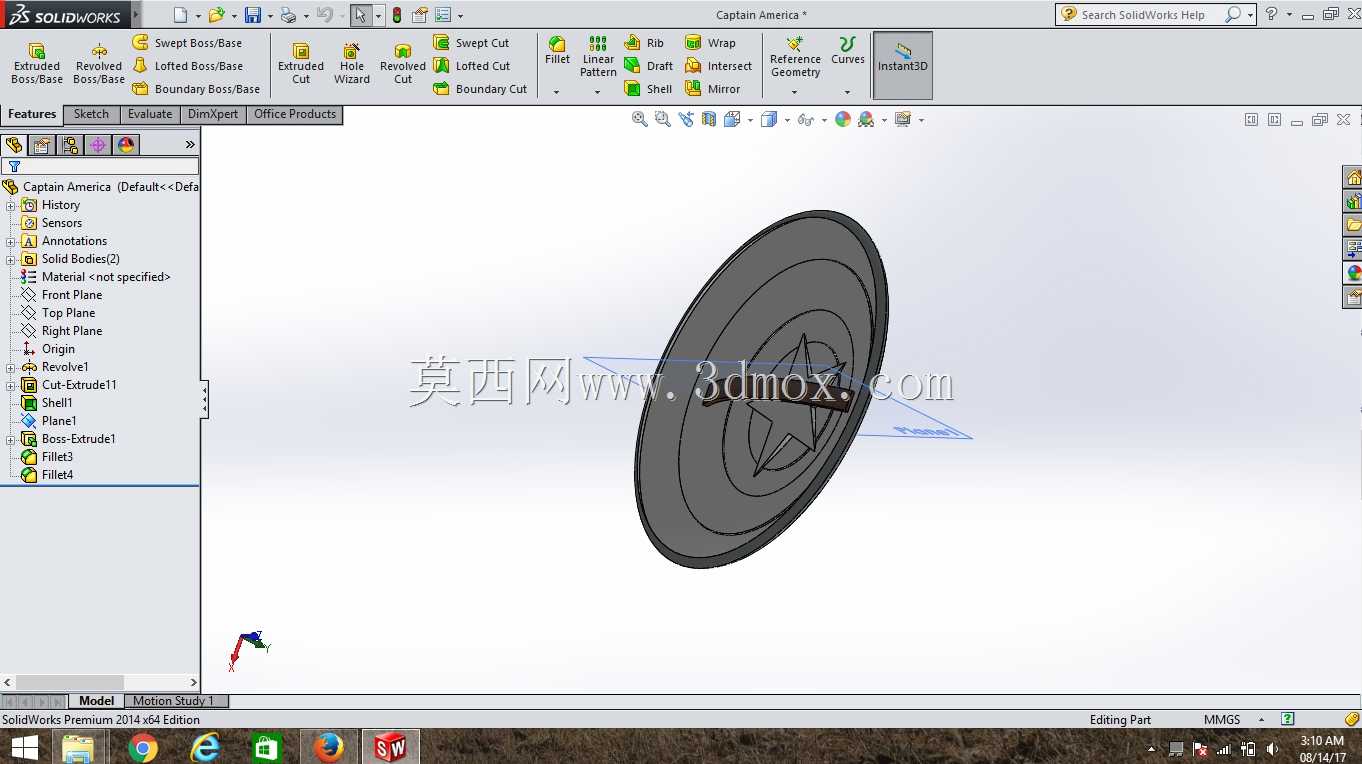Image resolution: width=1362 pixels, height=764 pixels.
Task: Open the Reference Geometry tool
Action: click(795, 58)
